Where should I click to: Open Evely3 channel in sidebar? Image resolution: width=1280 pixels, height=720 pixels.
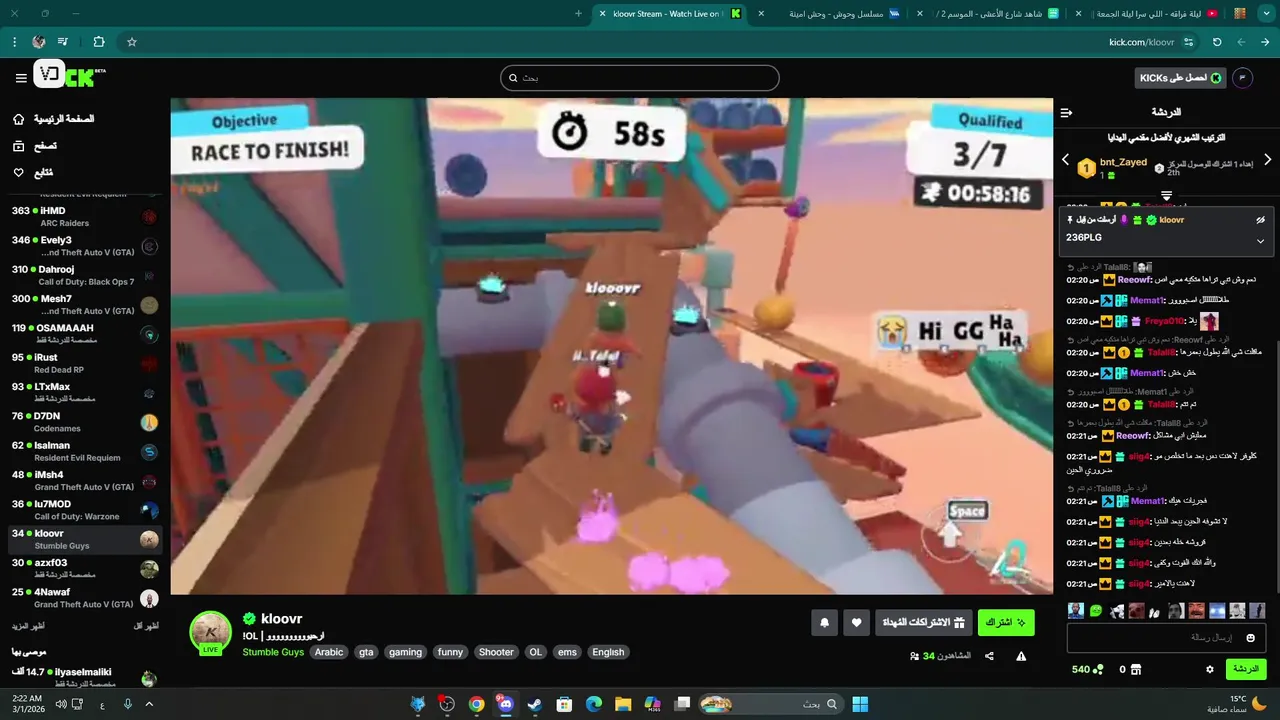[84, 246]
